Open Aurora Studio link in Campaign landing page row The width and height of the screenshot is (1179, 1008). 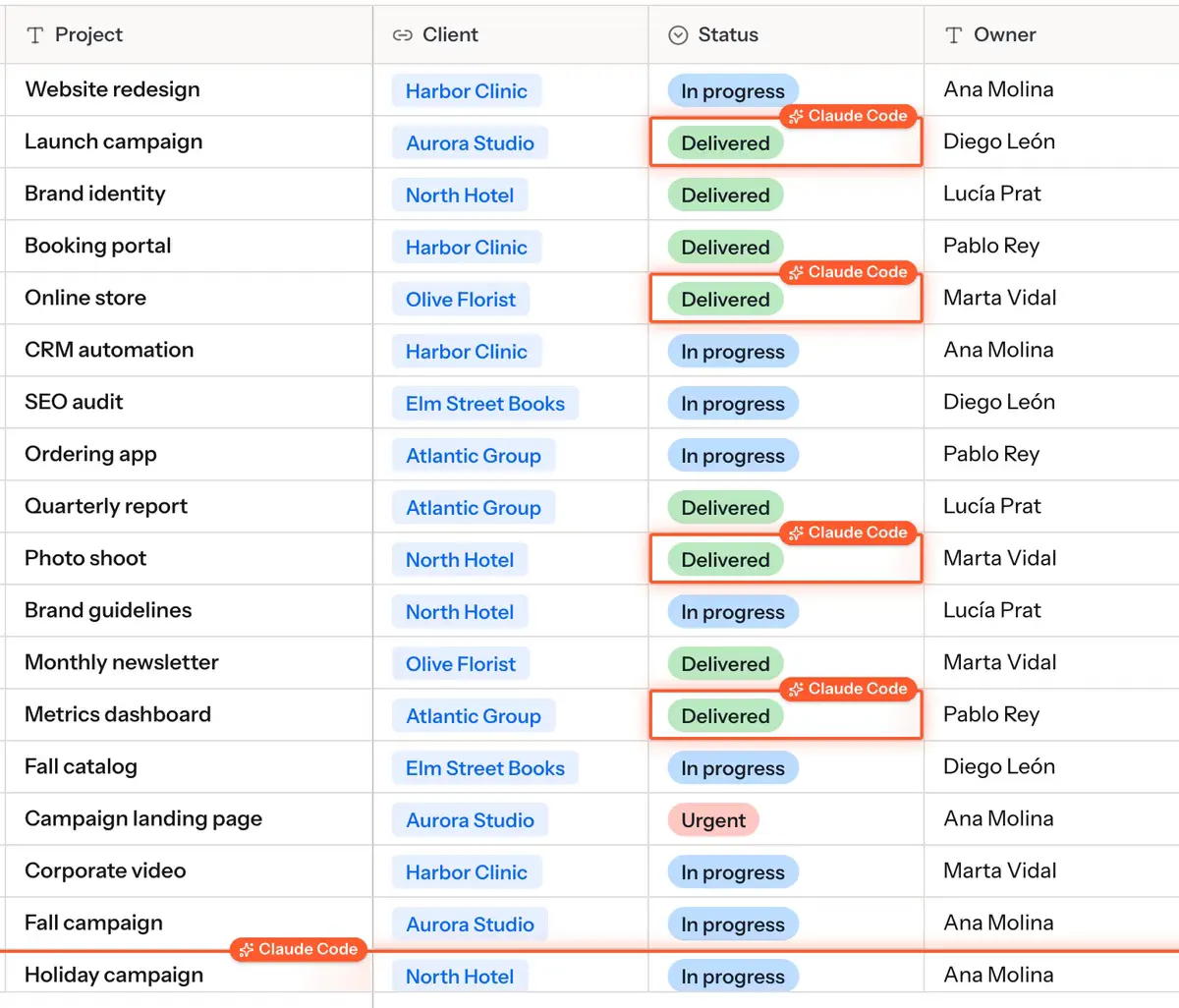tap(470, 820)
